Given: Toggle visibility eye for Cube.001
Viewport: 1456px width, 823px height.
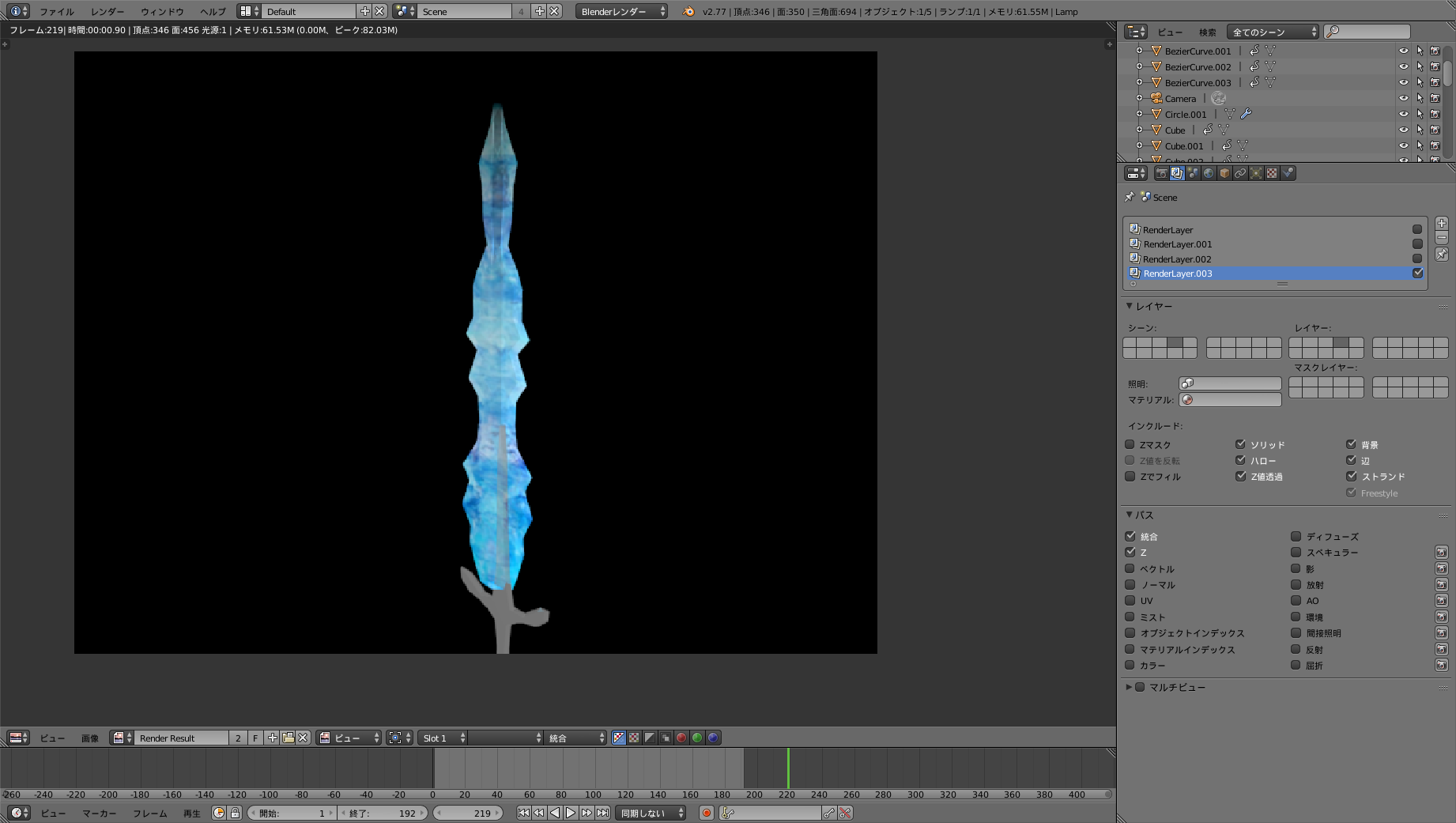Looking at the screenshot, I should (1404, 145).
